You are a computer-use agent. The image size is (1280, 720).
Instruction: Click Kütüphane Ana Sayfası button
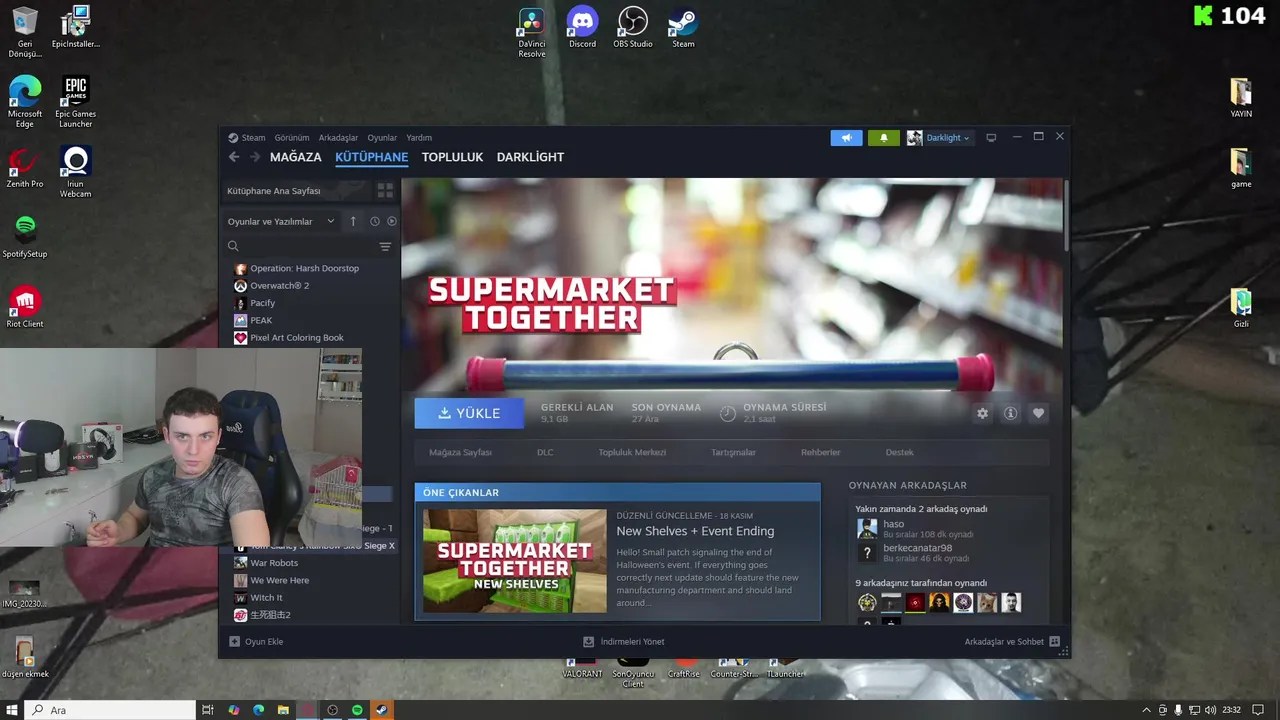point(296,190)
